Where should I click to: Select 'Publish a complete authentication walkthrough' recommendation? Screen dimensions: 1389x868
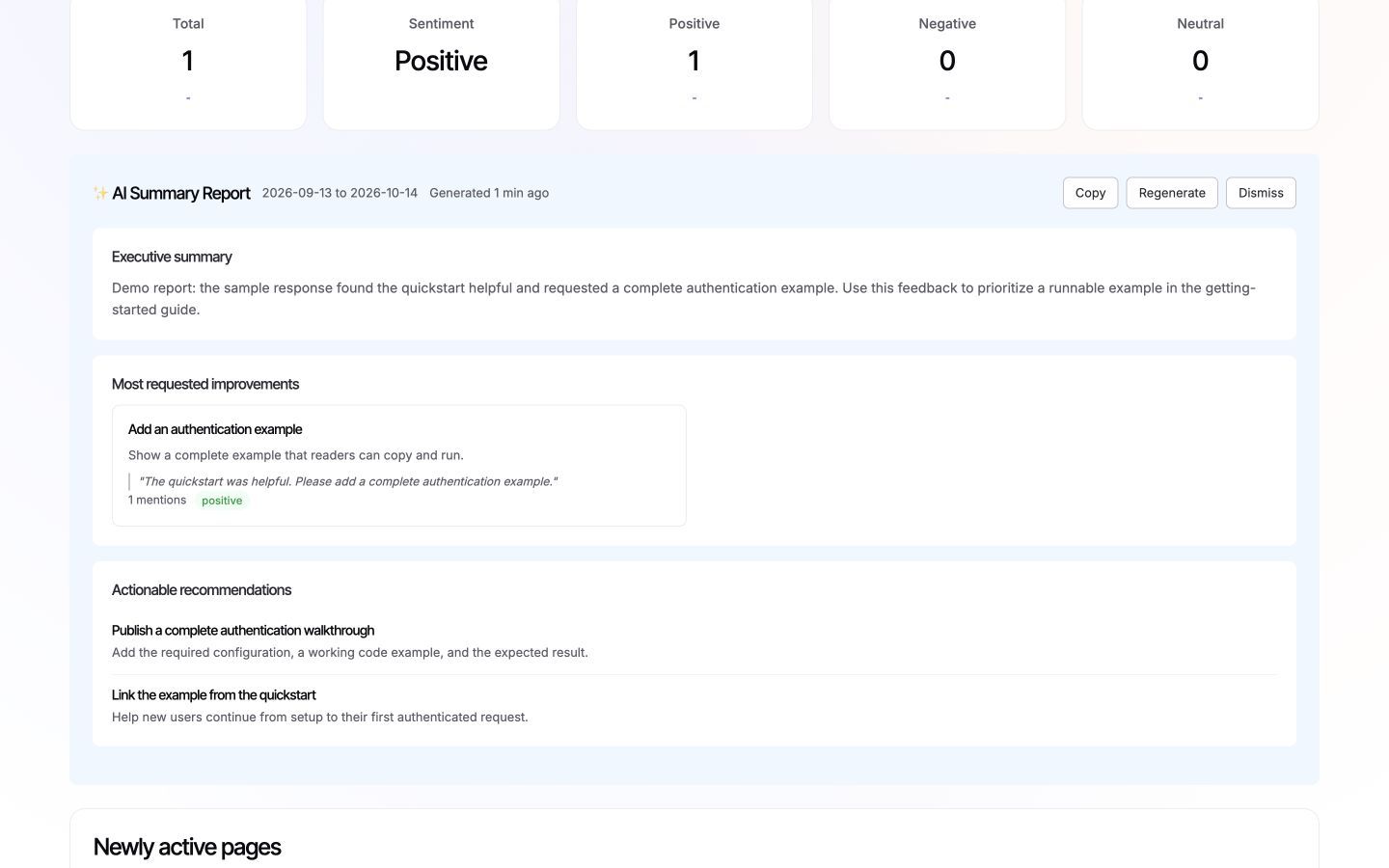pos(243,631)
